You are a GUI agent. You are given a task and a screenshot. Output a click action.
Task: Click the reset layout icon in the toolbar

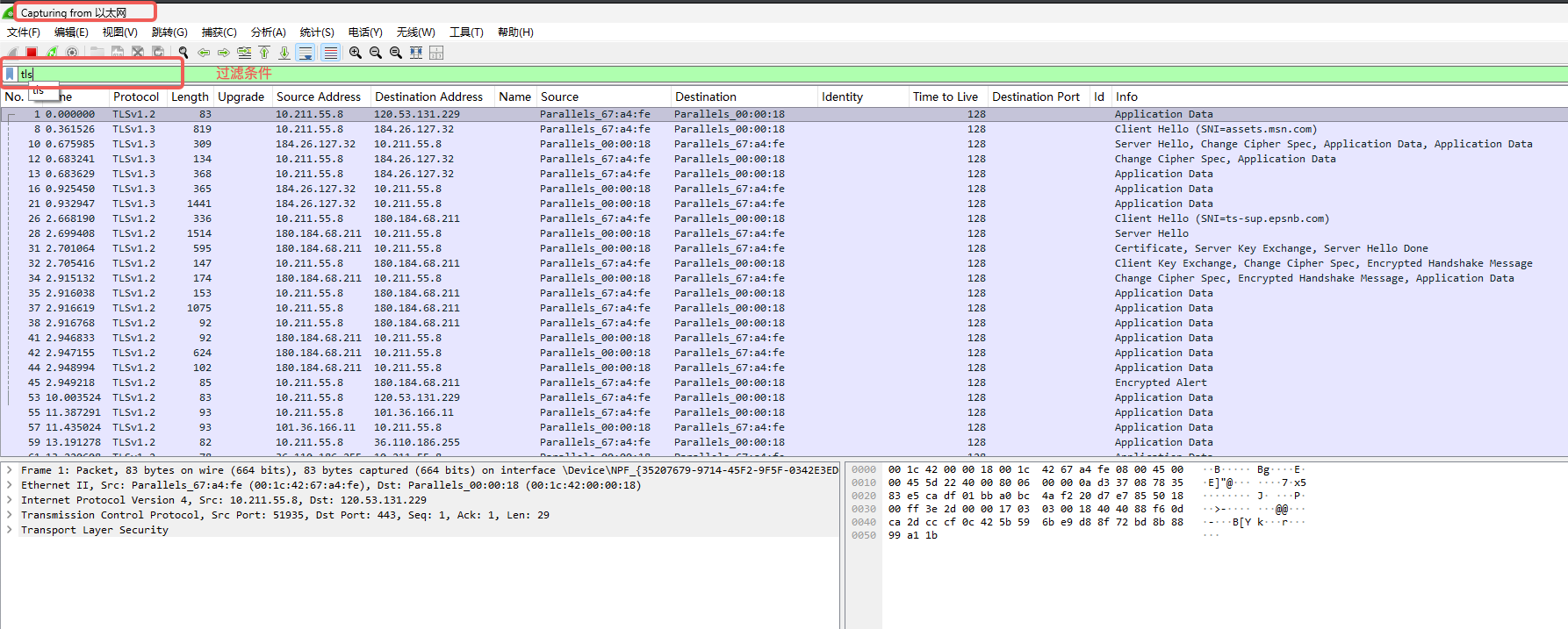436,53
